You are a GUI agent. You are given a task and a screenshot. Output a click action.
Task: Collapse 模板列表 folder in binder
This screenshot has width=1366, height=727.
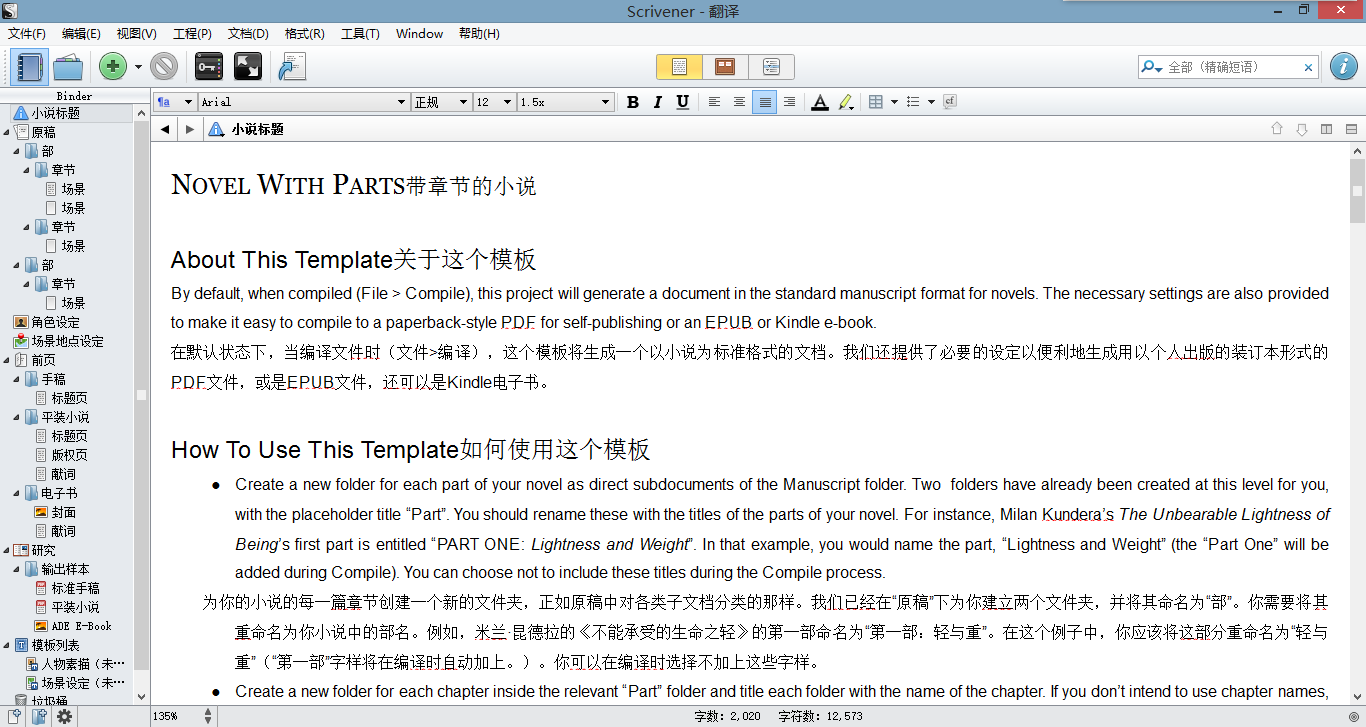pos(6,645)
